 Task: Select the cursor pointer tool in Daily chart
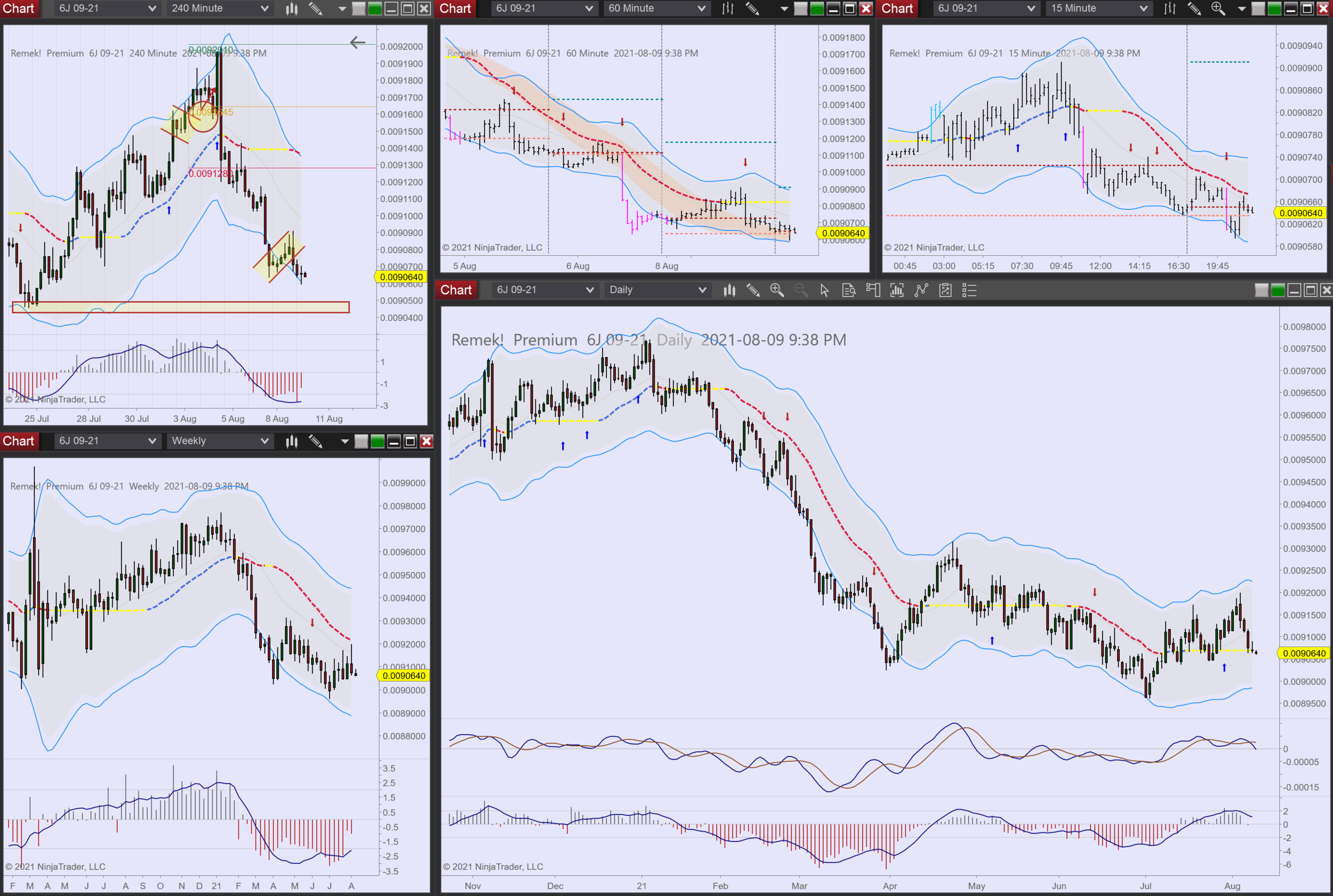[x=824, y=290]
